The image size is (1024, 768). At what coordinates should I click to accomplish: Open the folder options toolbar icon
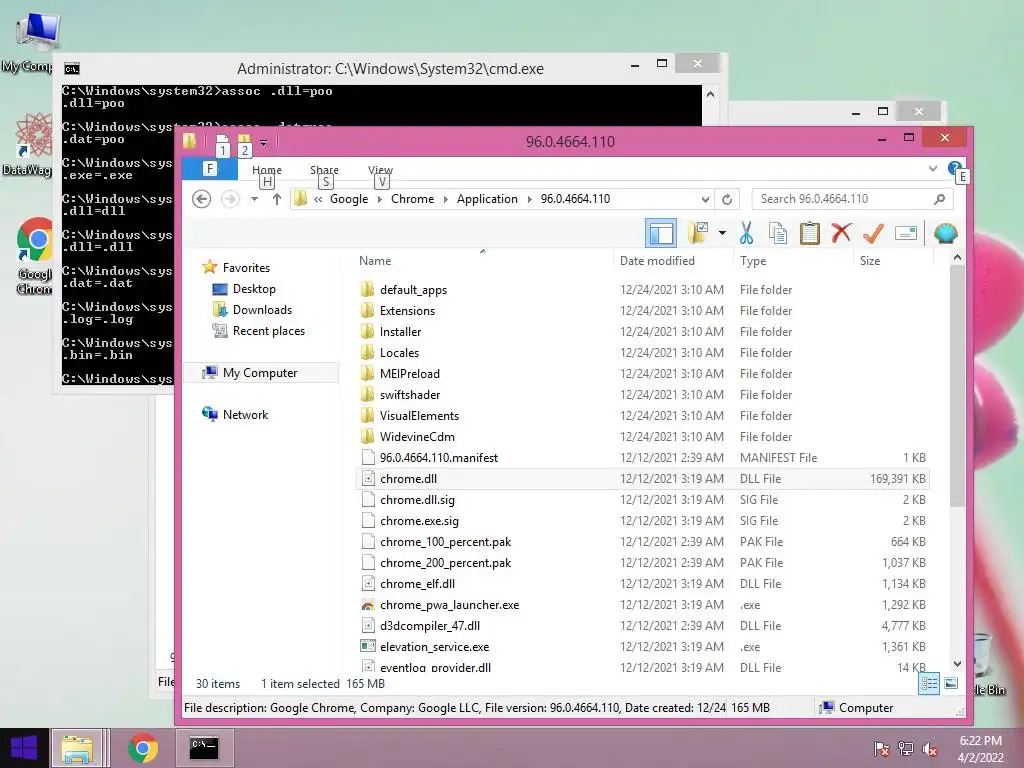coord(697,232)
